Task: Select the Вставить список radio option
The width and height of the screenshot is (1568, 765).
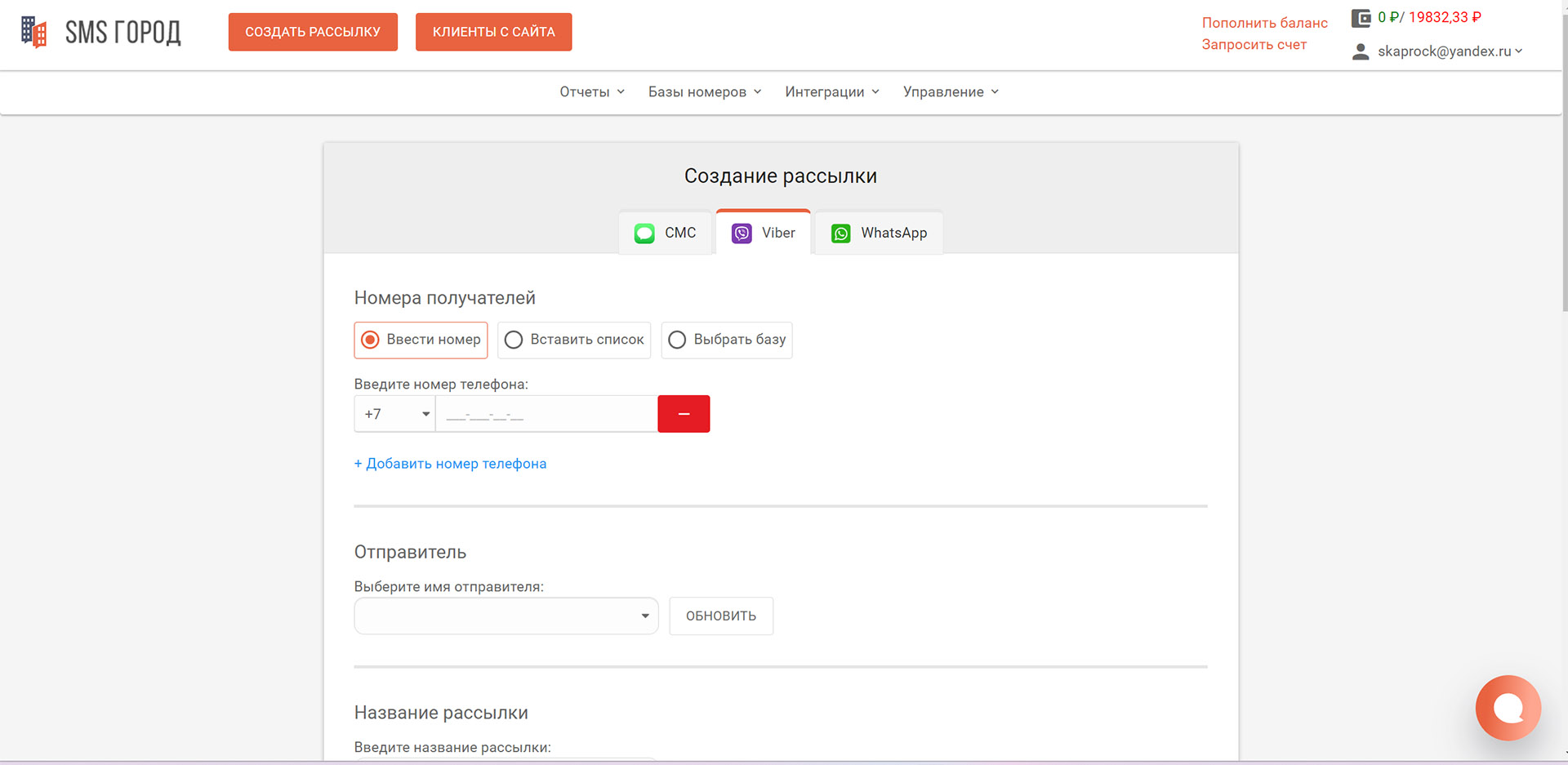Action: tap(514, 340)
